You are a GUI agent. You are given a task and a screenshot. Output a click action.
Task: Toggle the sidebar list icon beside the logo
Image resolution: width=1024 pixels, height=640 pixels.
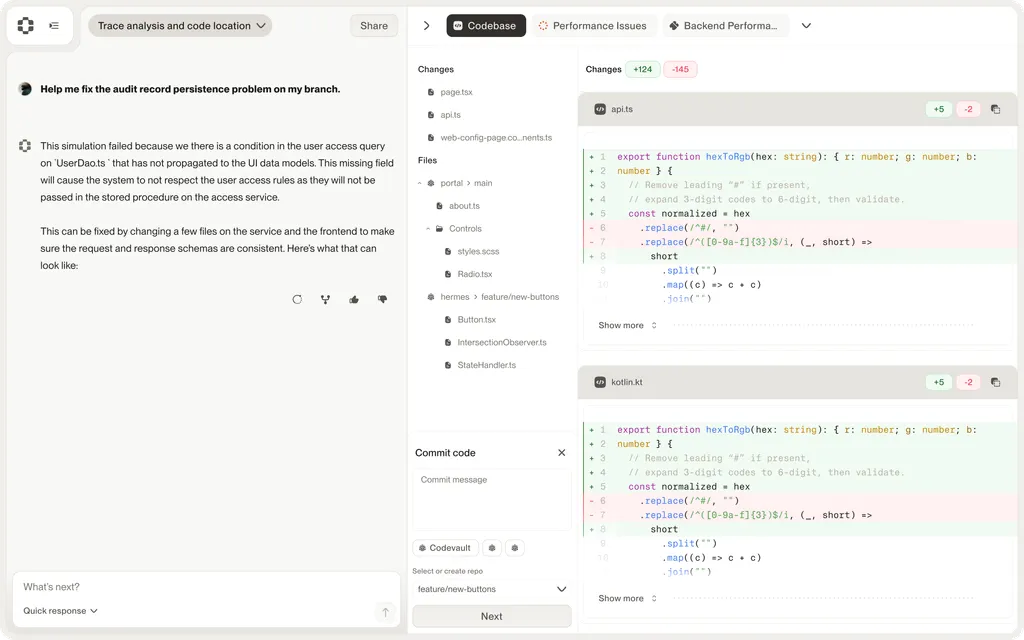click(54, 25)
